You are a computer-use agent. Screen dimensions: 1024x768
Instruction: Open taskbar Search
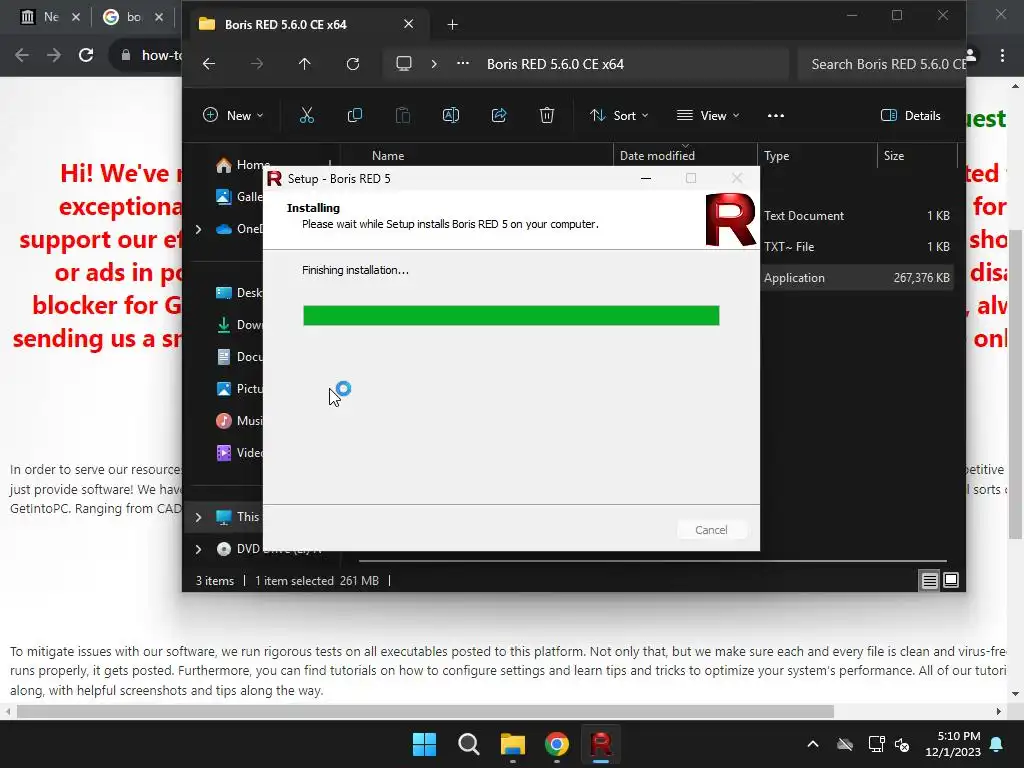coord(468,744)
